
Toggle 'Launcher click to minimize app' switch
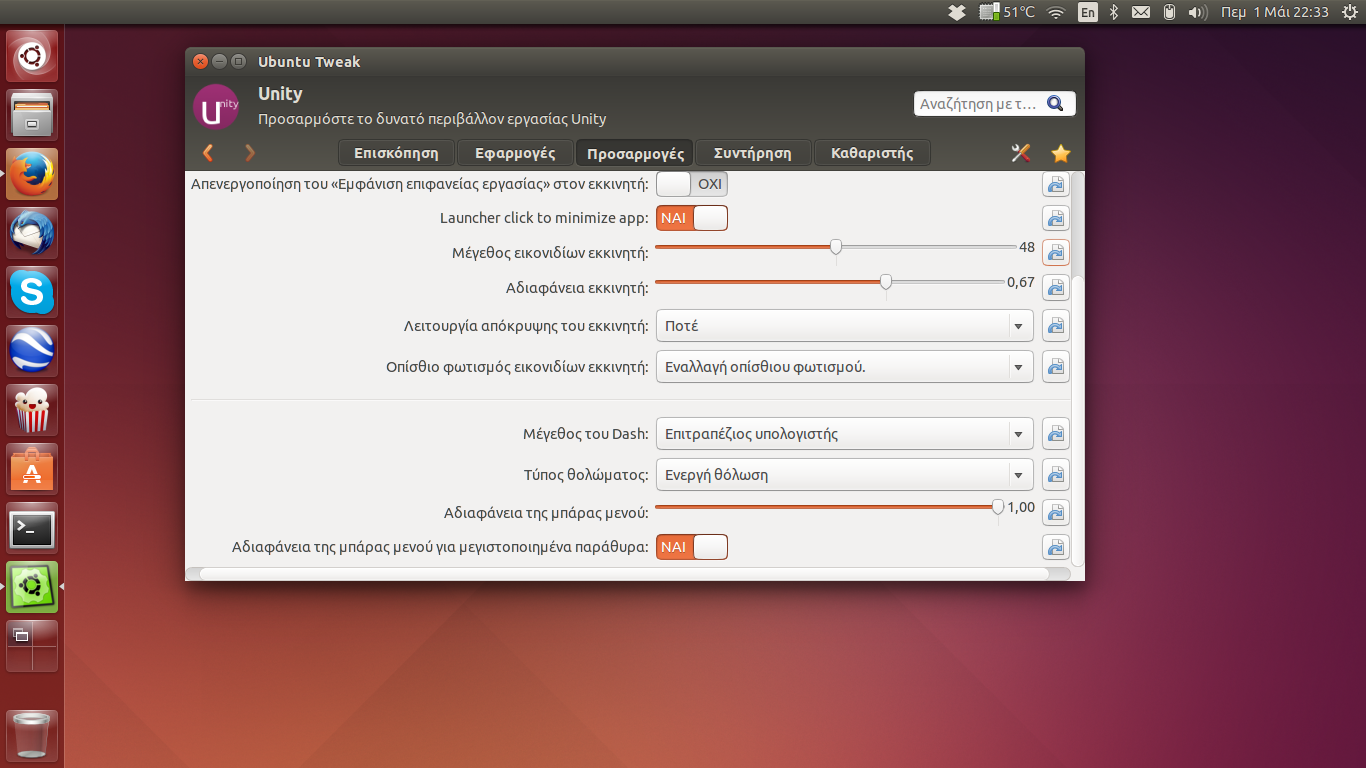(x=692, y=218)
